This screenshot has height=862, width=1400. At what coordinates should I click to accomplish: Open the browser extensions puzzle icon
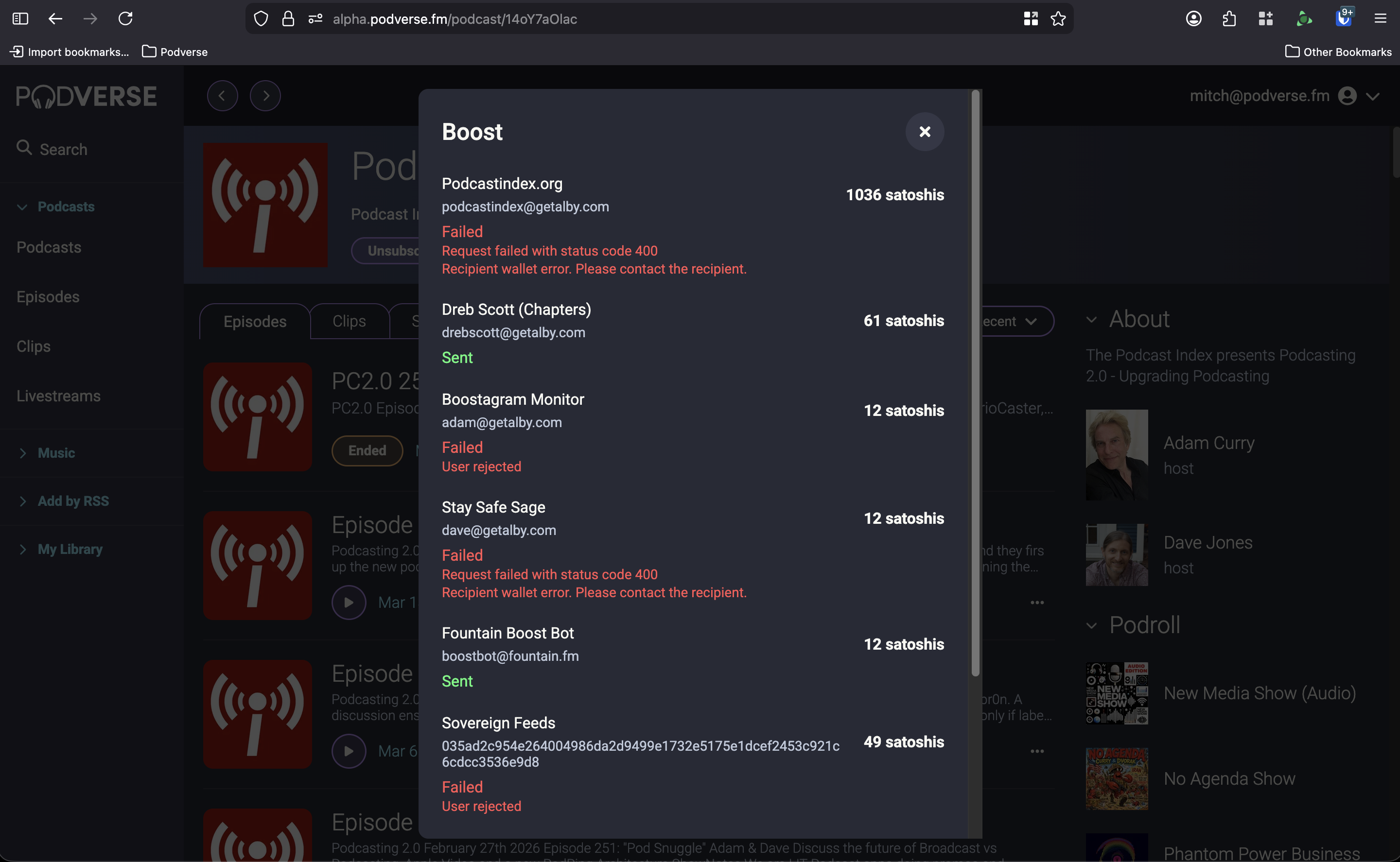pyautogui.click(x=1229, y=19)
